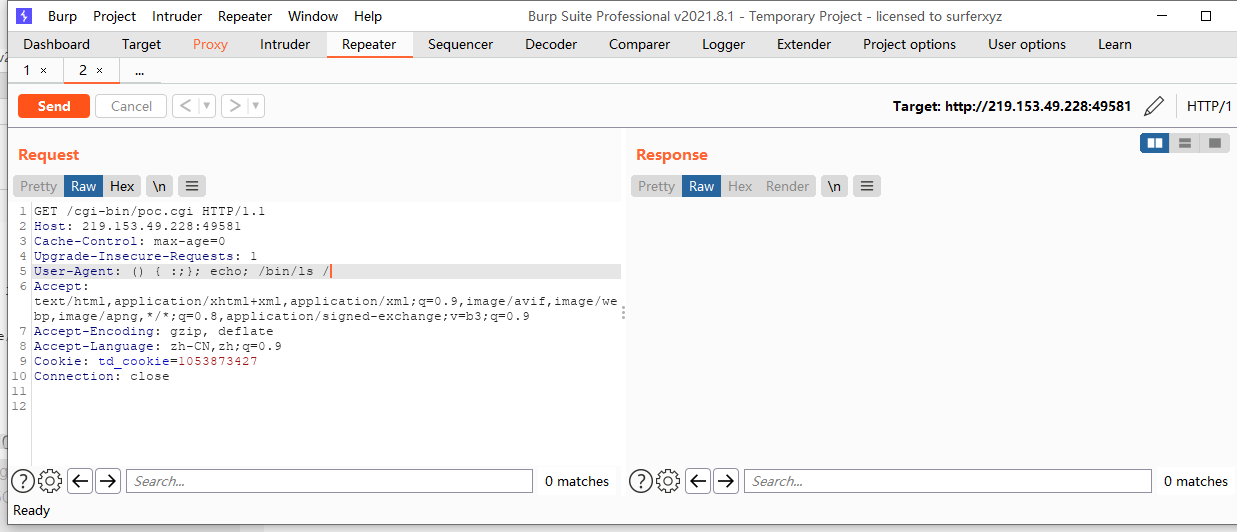Switch to the Sequencer tab
This screenshot has height=532, width=1237.
point(461,44)
